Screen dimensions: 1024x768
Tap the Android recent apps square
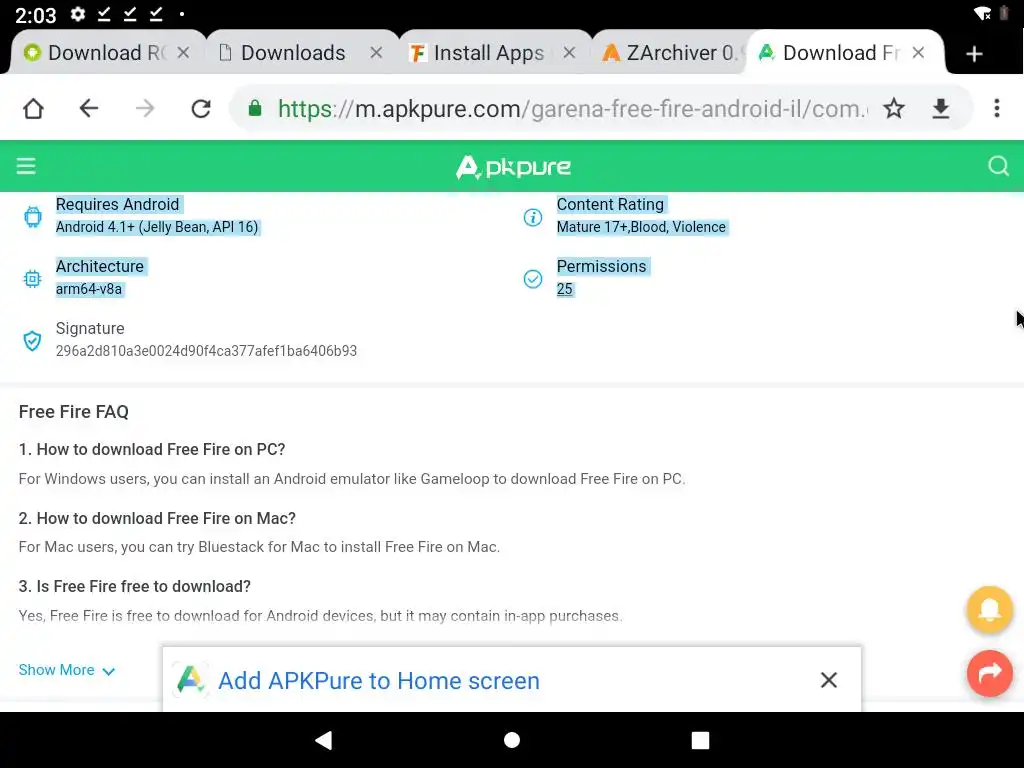700,740
